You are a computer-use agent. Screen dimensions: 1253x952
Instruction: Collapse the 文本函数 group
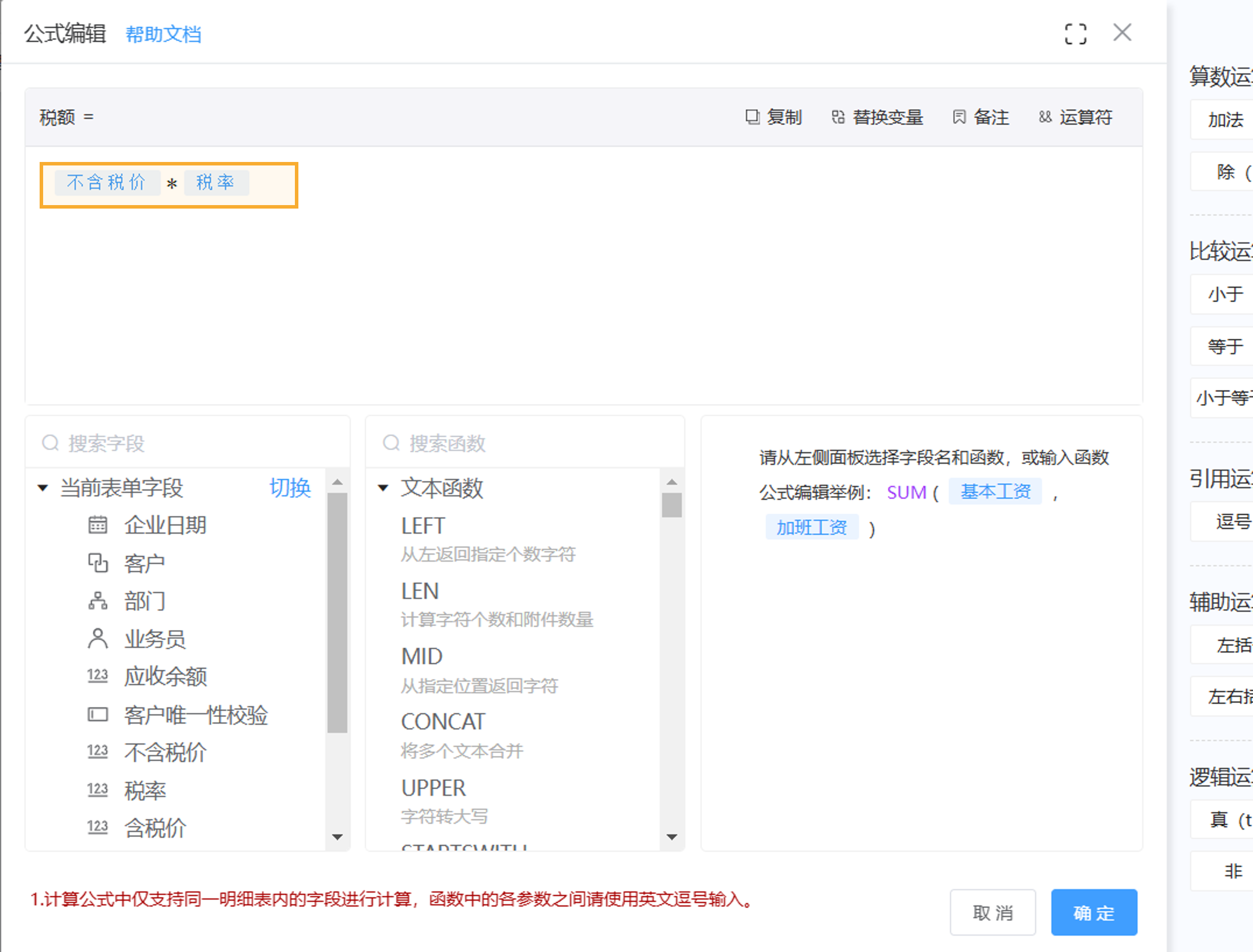383,488
